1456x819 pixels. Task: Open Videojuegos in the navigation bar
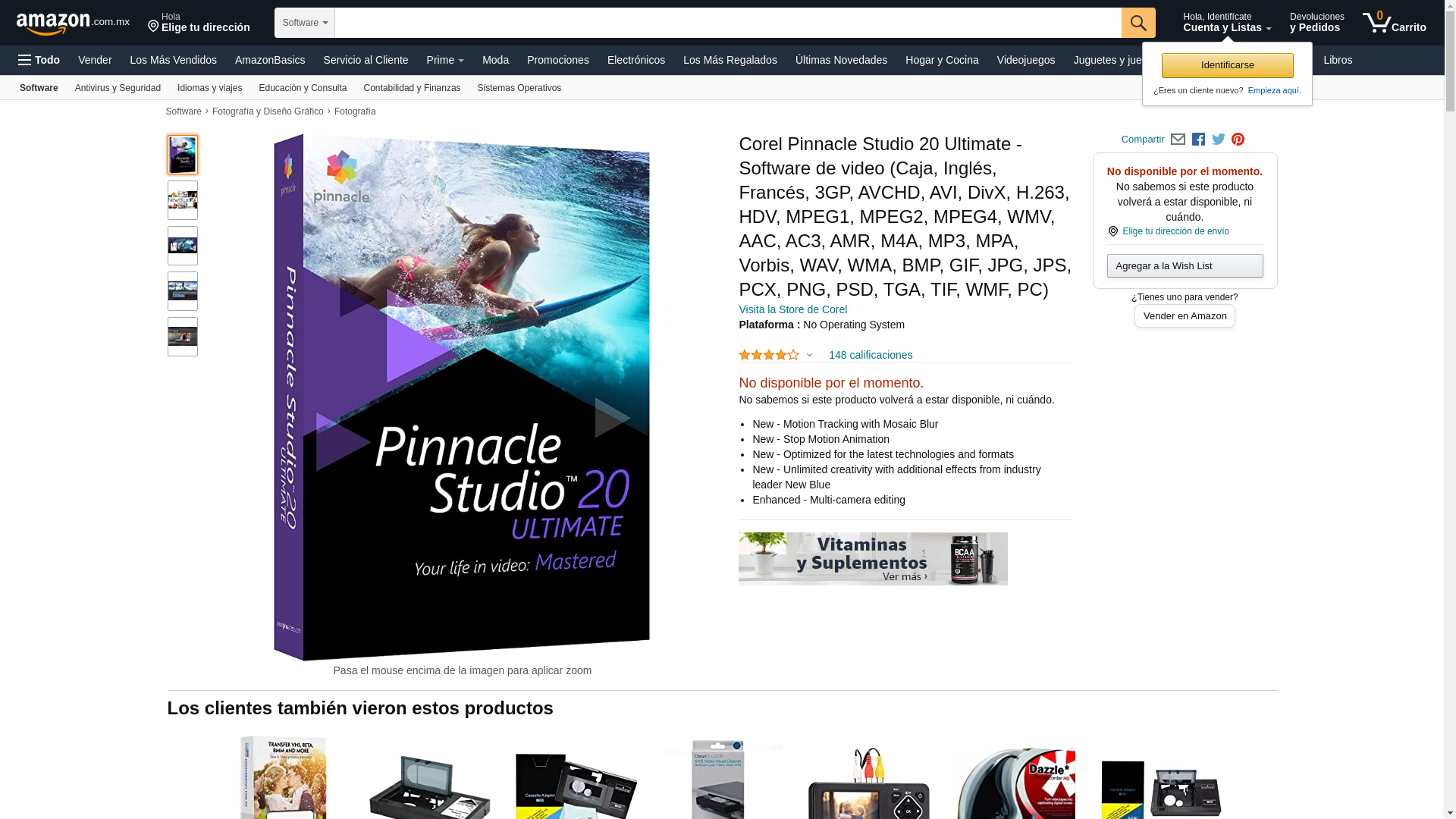coord(1025,60)
